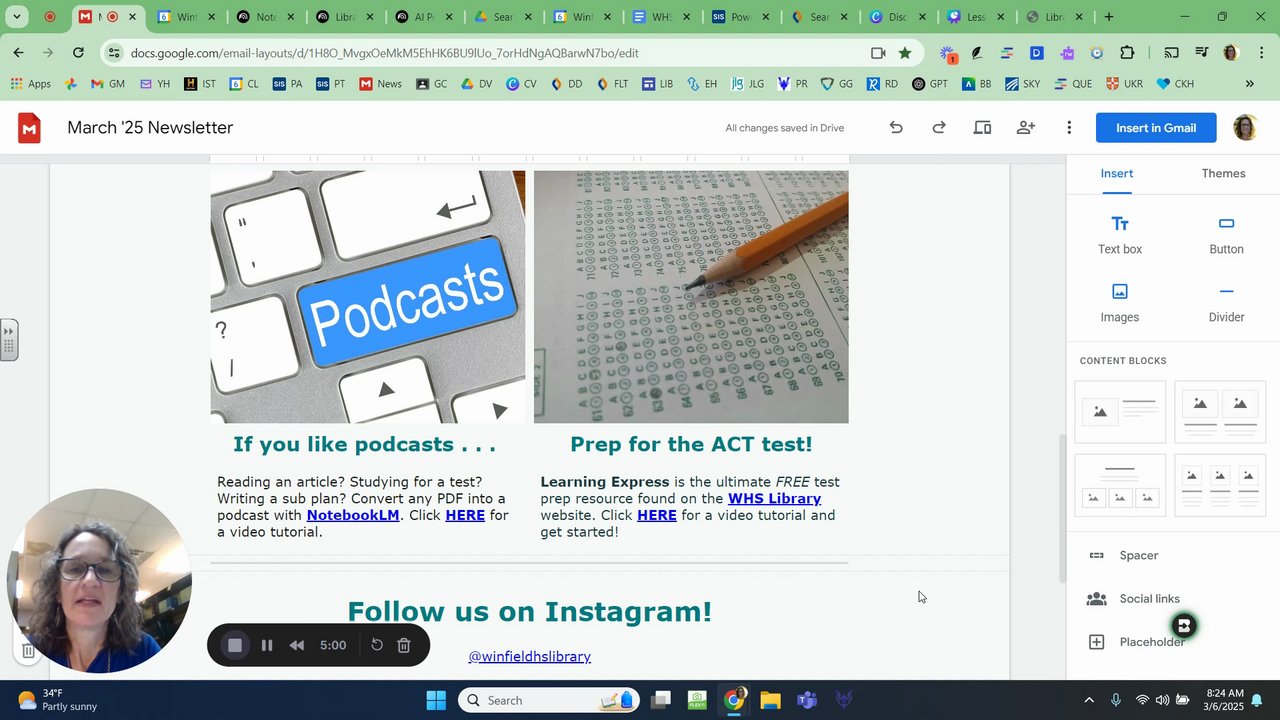
Task: Redo the last undone edit
Action: point(939,127)
